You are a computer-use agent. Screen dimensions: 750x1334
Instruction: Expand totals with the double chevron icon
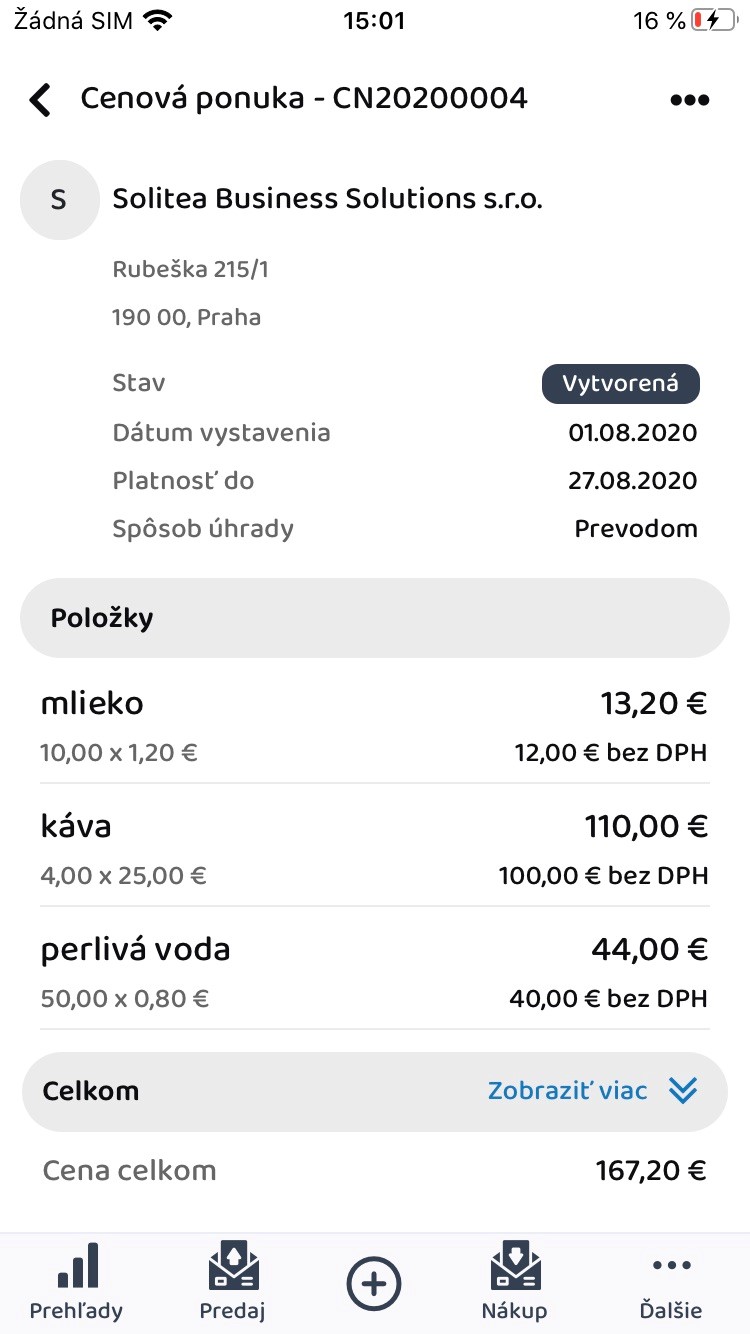683,1091
